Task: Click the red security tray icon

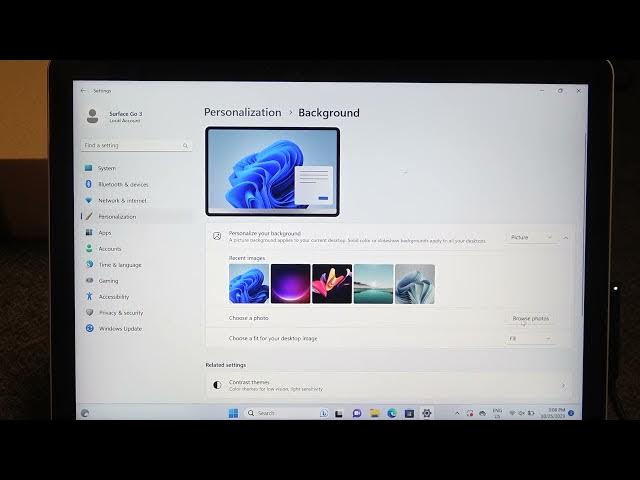Action: pos(470,413)
